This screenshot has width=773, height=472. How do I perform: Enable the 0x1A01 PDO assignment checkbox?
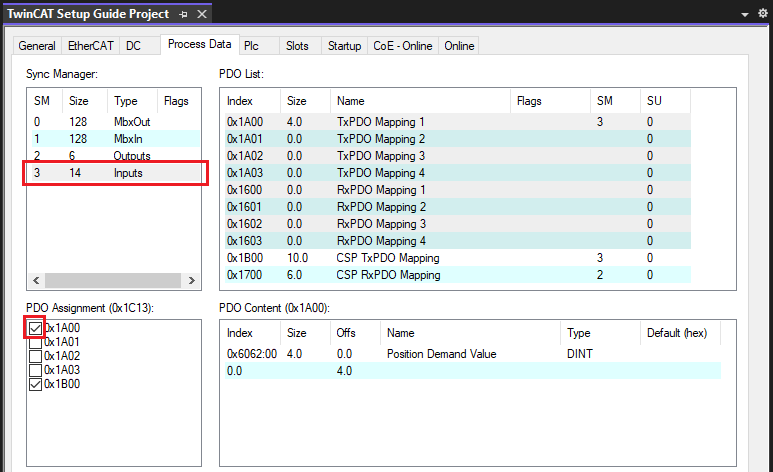36,342
